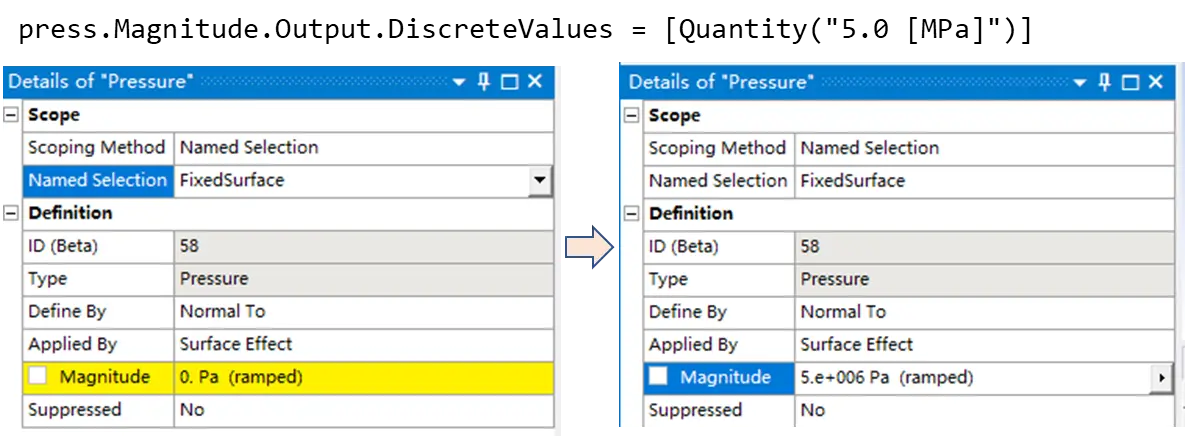Select the yellow 0. Pa magnitude field
Viewport: 1185px width, 436px height.
click(364, 377)
